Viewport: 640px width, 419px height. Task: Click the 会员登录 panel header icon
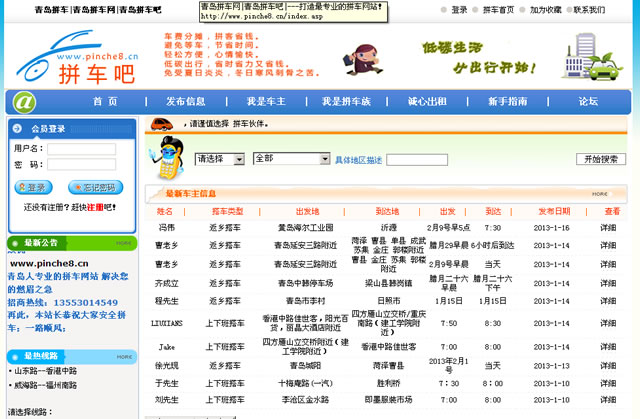coord(17,128)
